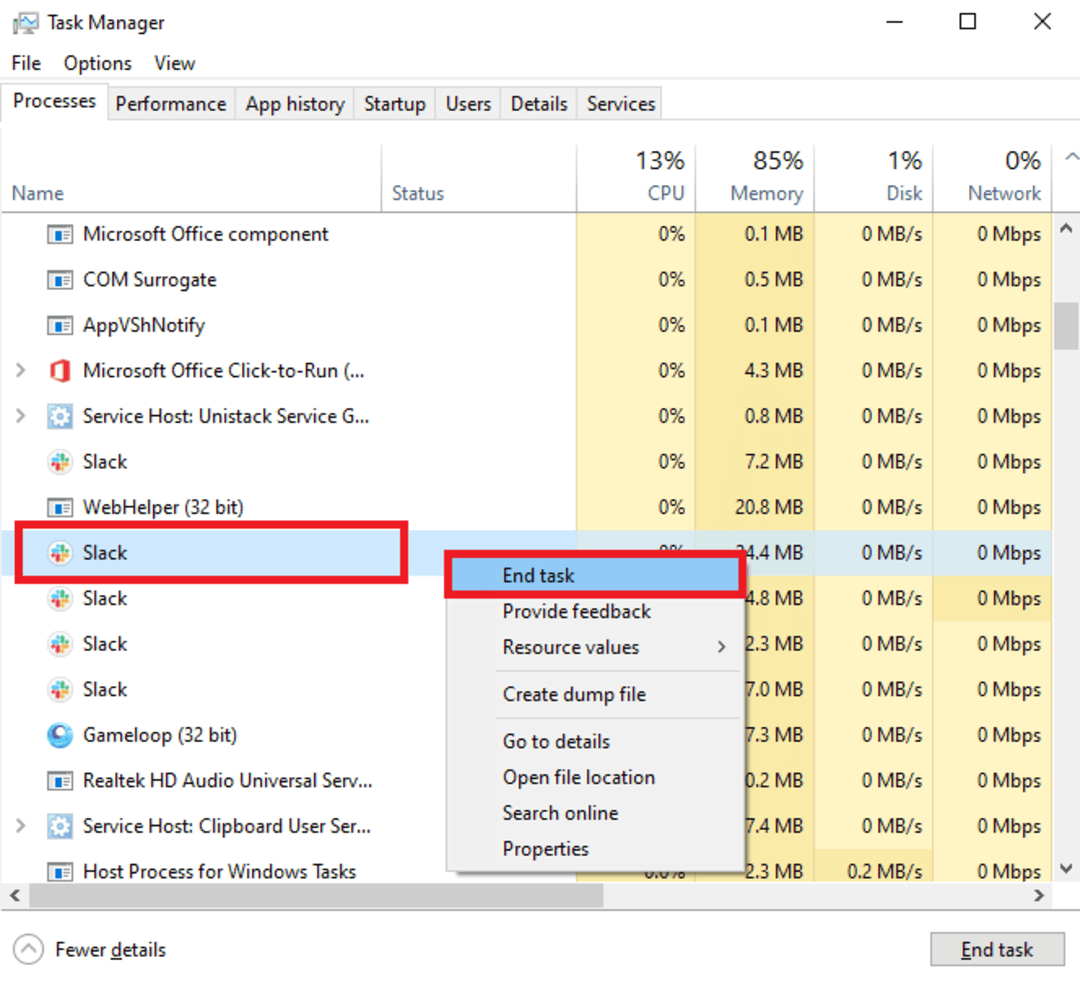Select Provide feedback in the context menu

click(595, 612)
